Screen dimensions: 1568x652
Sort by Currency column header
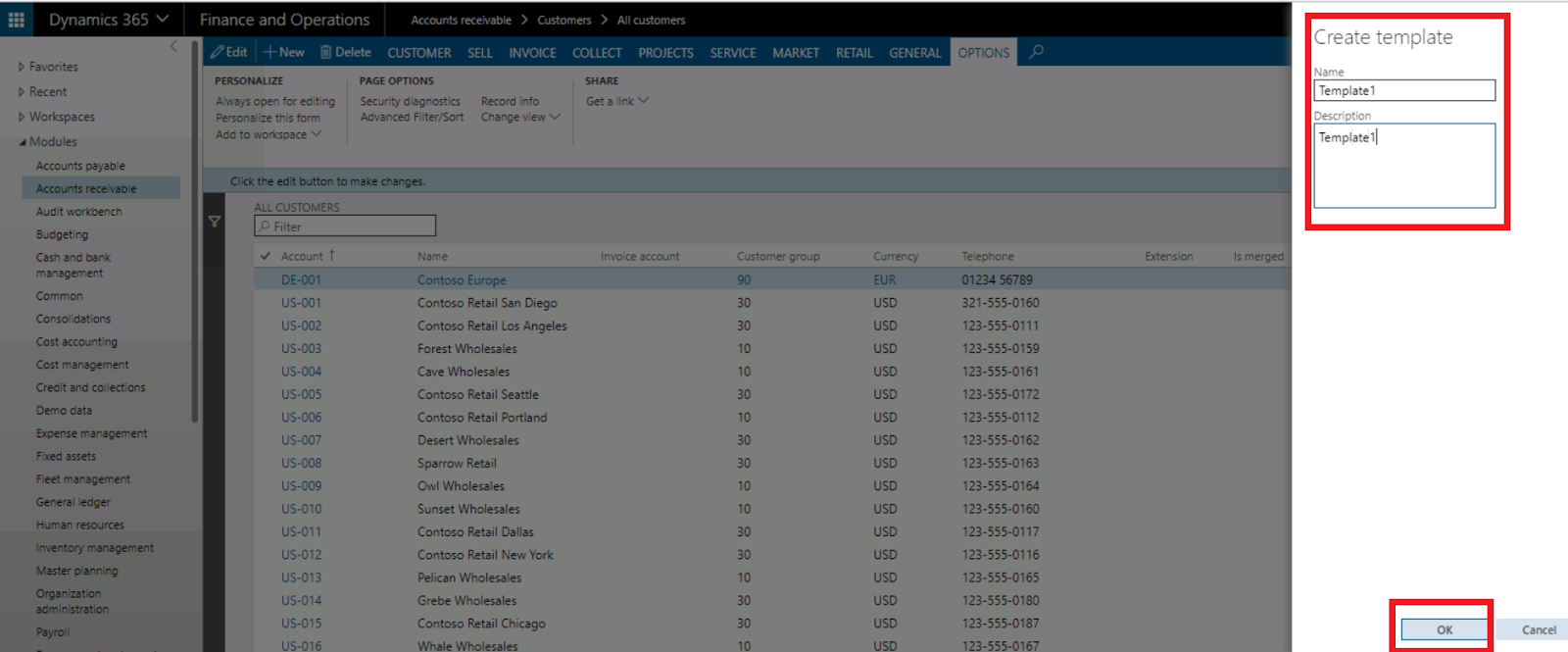click(896, 256)
